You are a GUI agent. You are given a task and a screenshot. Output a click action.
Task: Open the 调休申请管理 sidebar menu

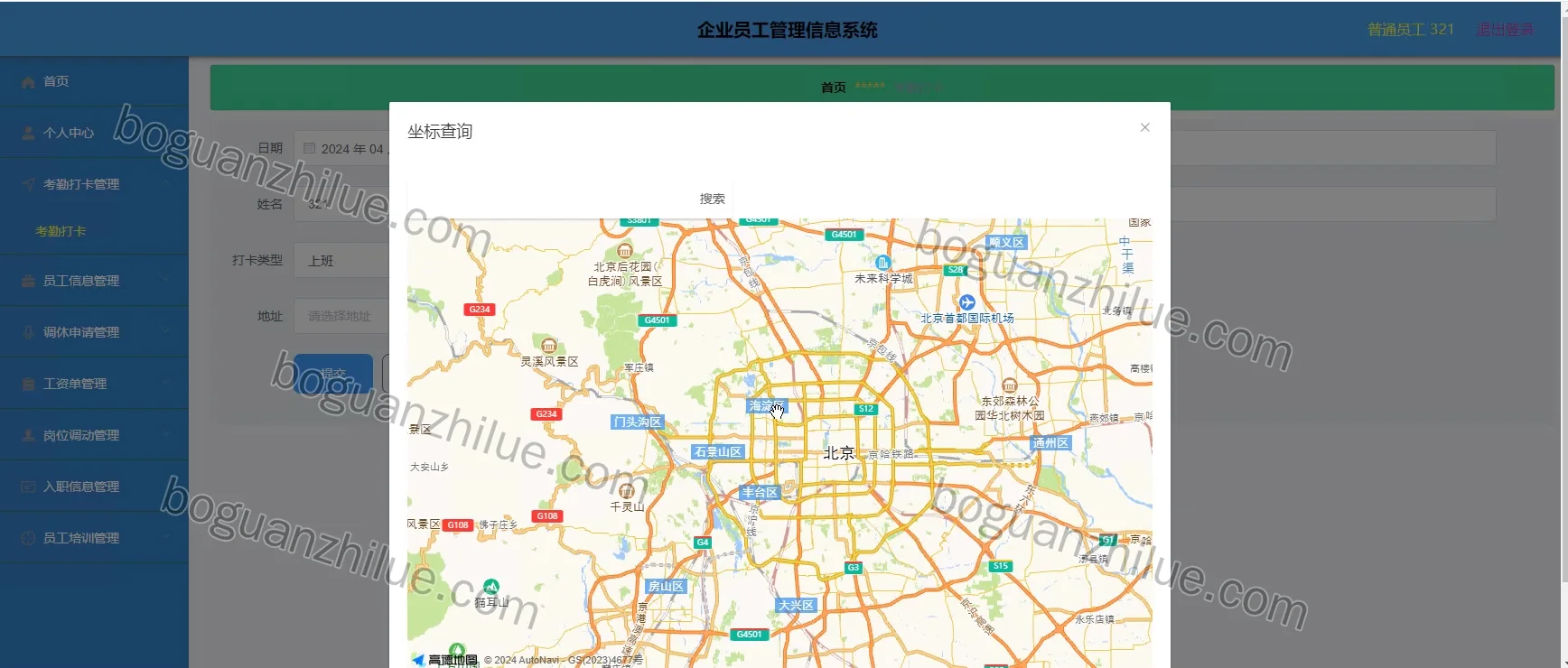tap(94, 332)
